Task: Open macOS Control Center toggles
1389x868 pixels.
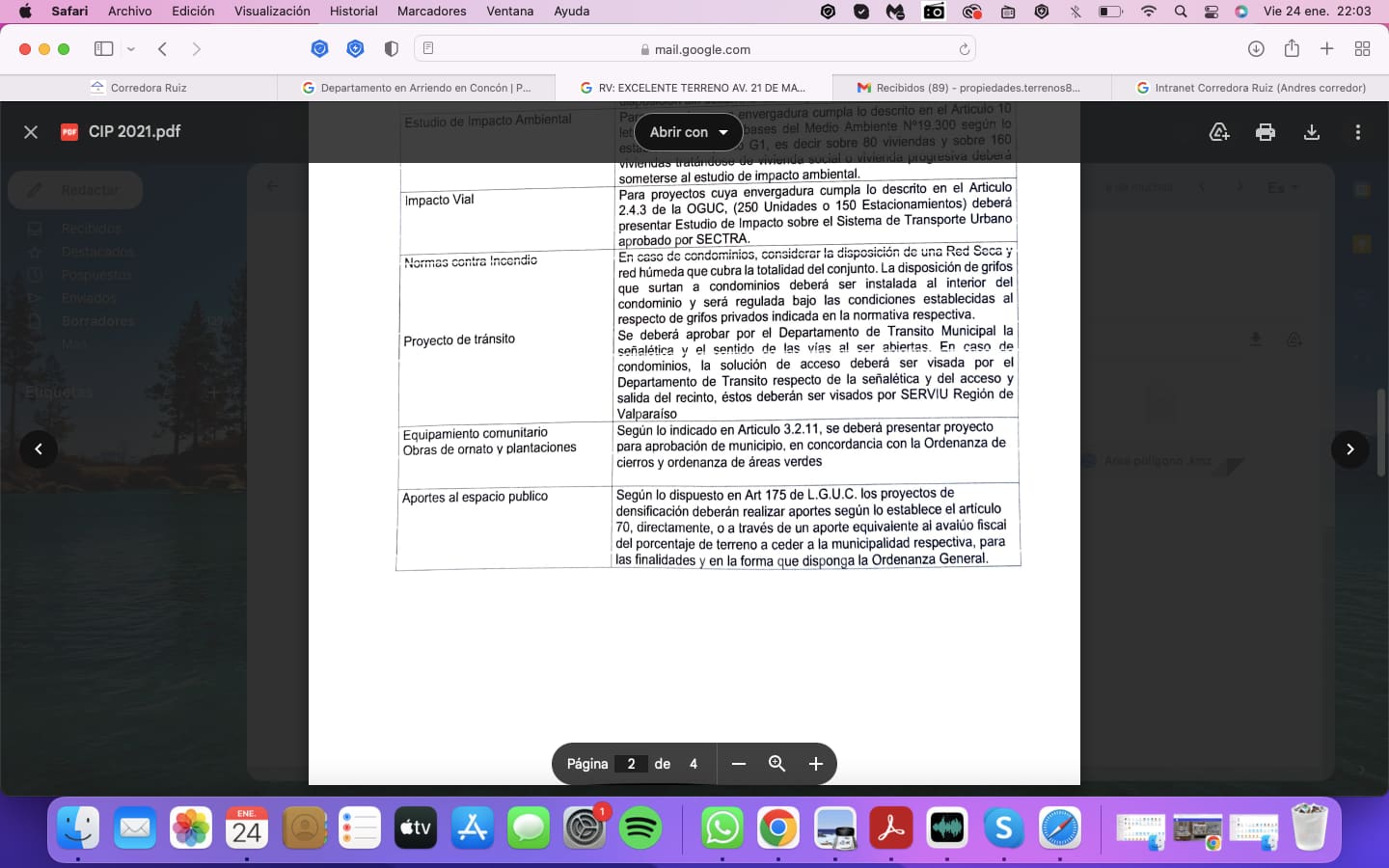Action: click(x=1212, y=12)
